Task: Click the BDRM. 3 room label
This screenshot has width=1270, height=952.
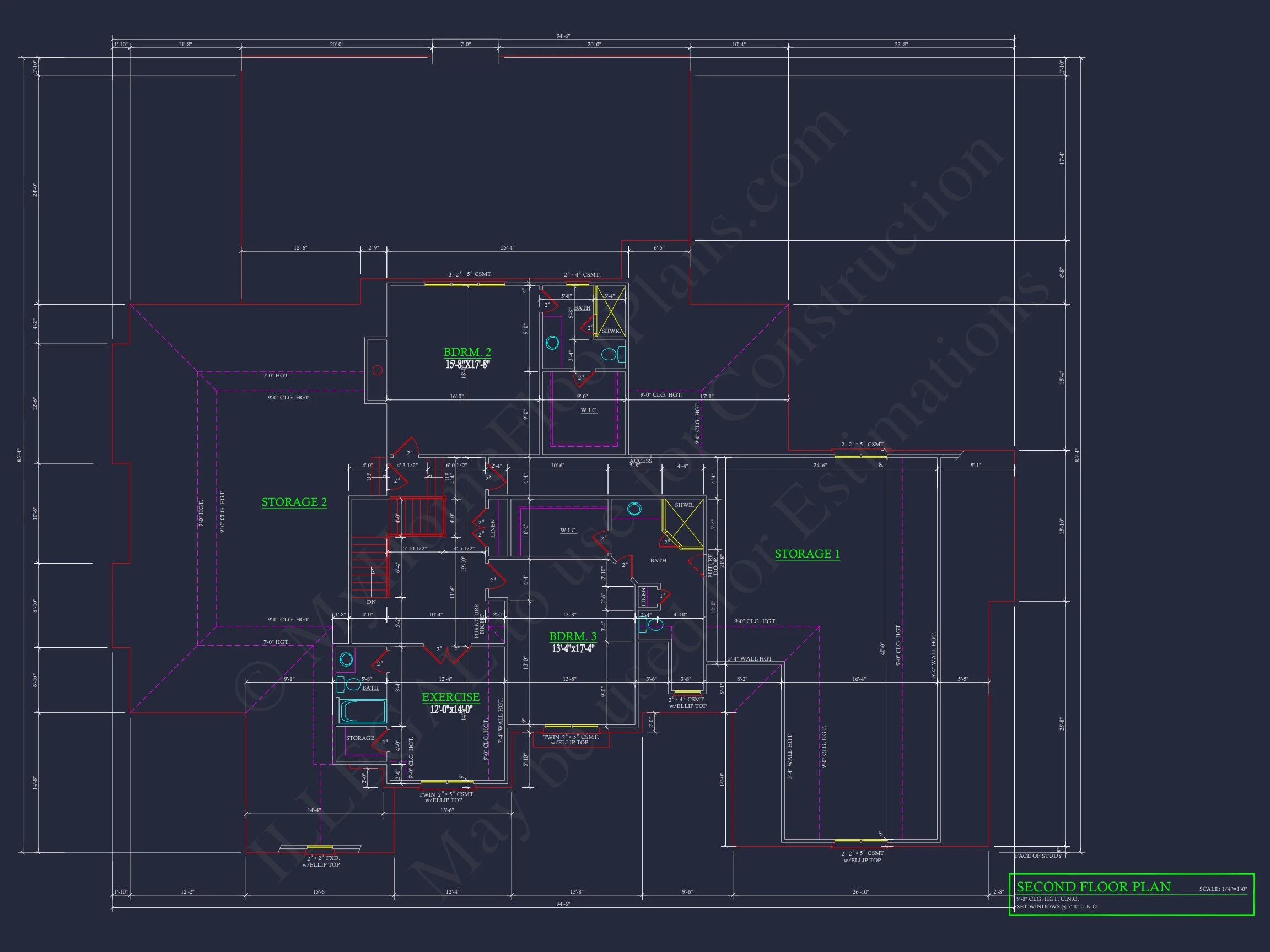Action: pyautogui.click(x=572, y=636)
